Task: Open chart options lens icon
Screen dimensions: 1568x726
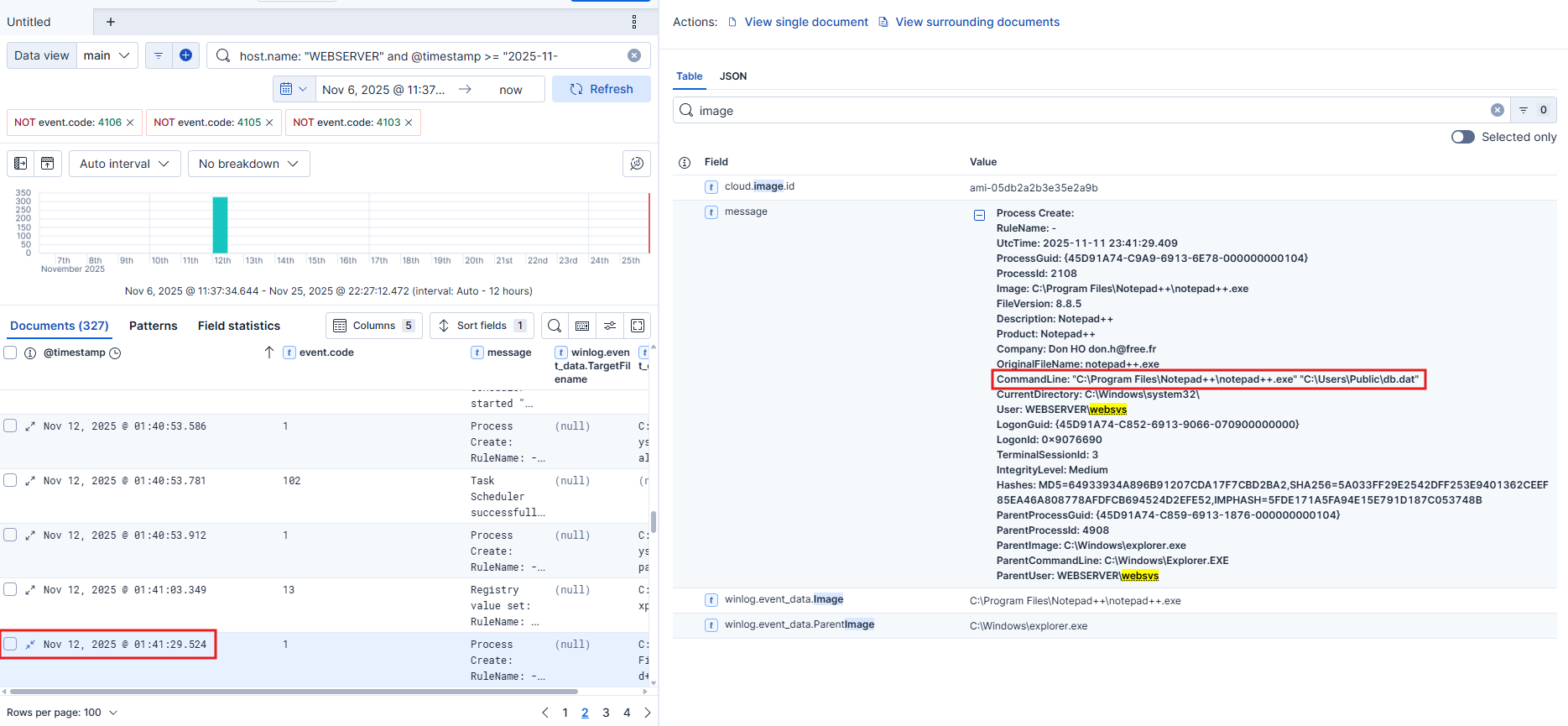Action: (x=637, y=164)
